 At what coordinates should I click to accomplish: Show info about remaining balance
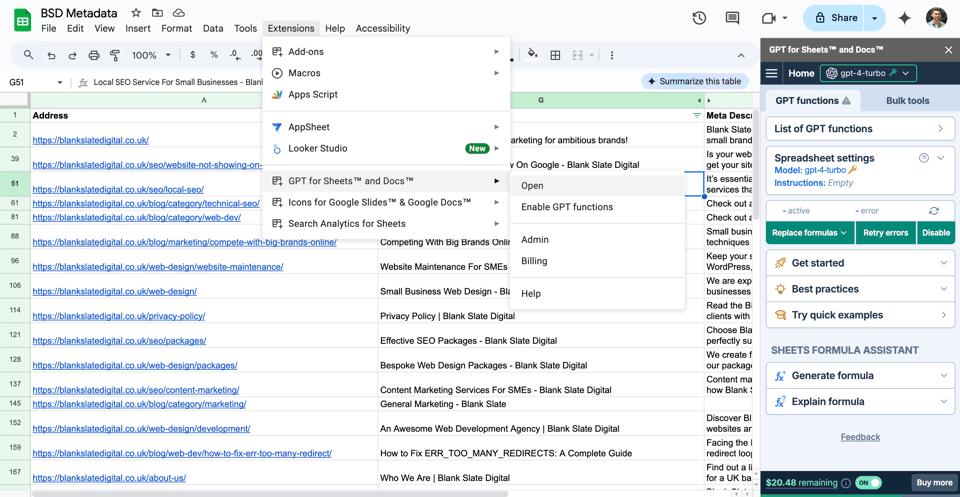[846, 482]
